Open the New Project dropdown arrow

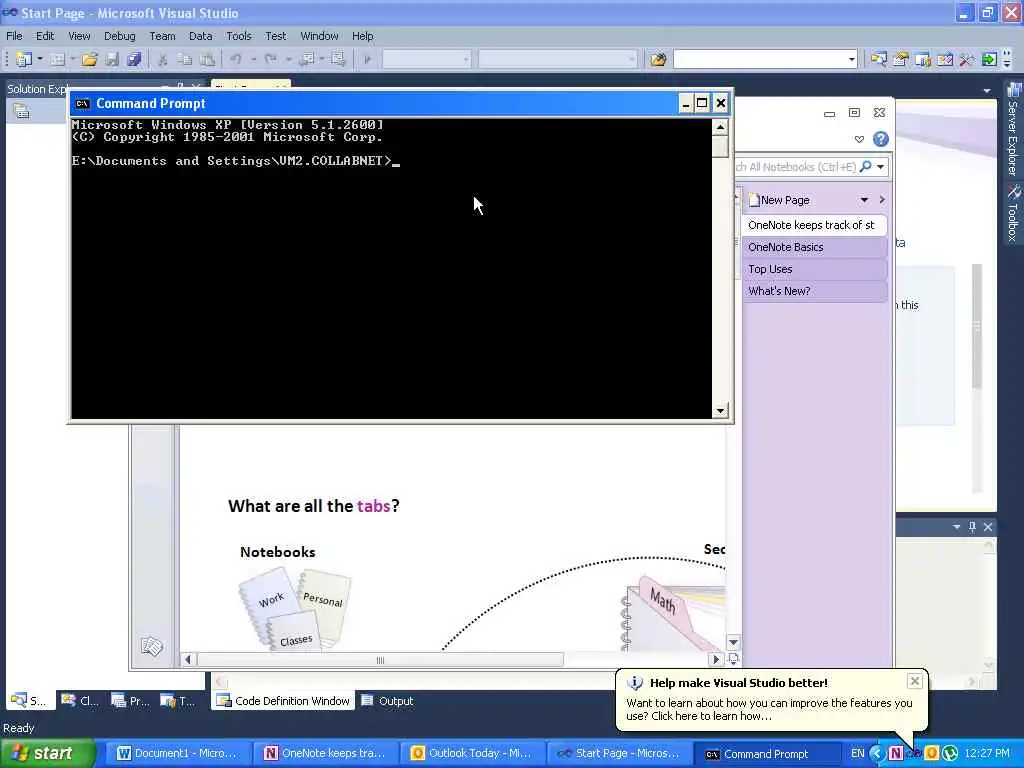[40, 59]
